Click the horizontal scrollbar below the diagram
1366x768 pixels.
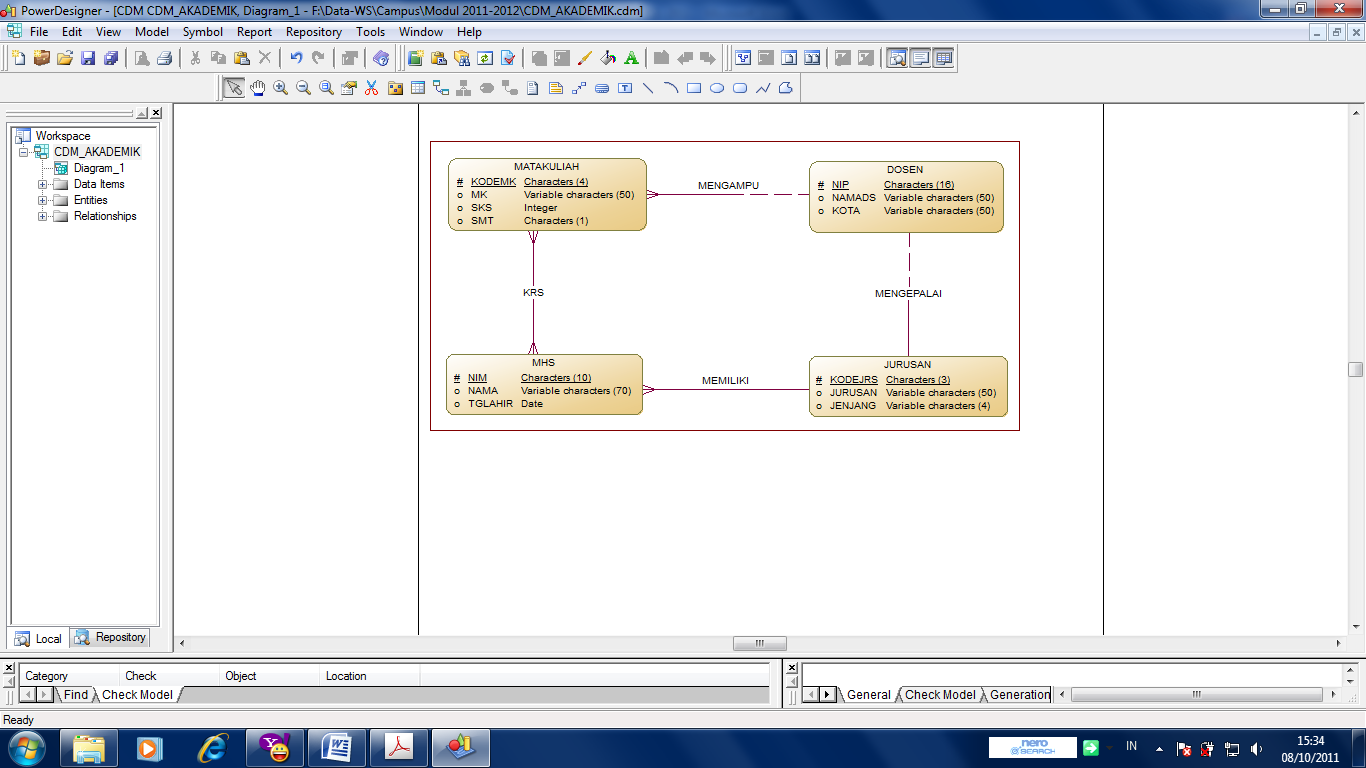pyautogui.click(x=760, y=643)
